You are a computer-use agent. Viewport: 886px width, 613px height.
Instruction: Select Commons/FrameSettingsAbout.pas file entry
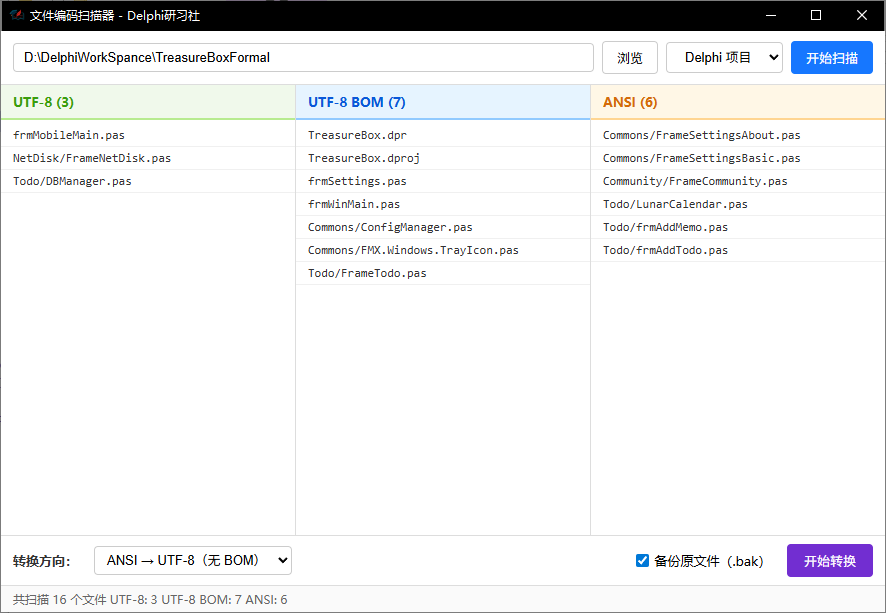[738, 135]
